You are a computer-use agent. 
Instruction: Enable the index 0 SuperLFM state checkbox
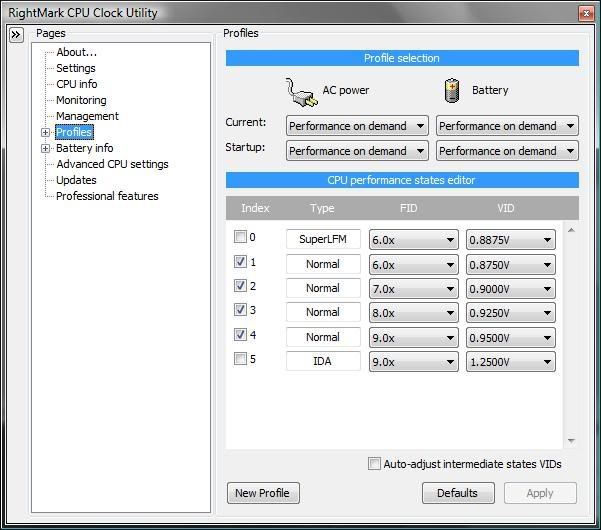pos(240,237)
